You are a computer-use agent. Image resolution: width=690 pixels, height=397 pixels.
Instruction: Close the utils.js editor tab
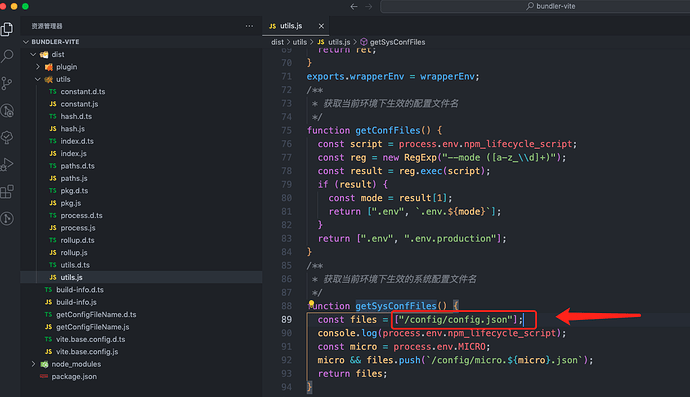coord(321,26)
